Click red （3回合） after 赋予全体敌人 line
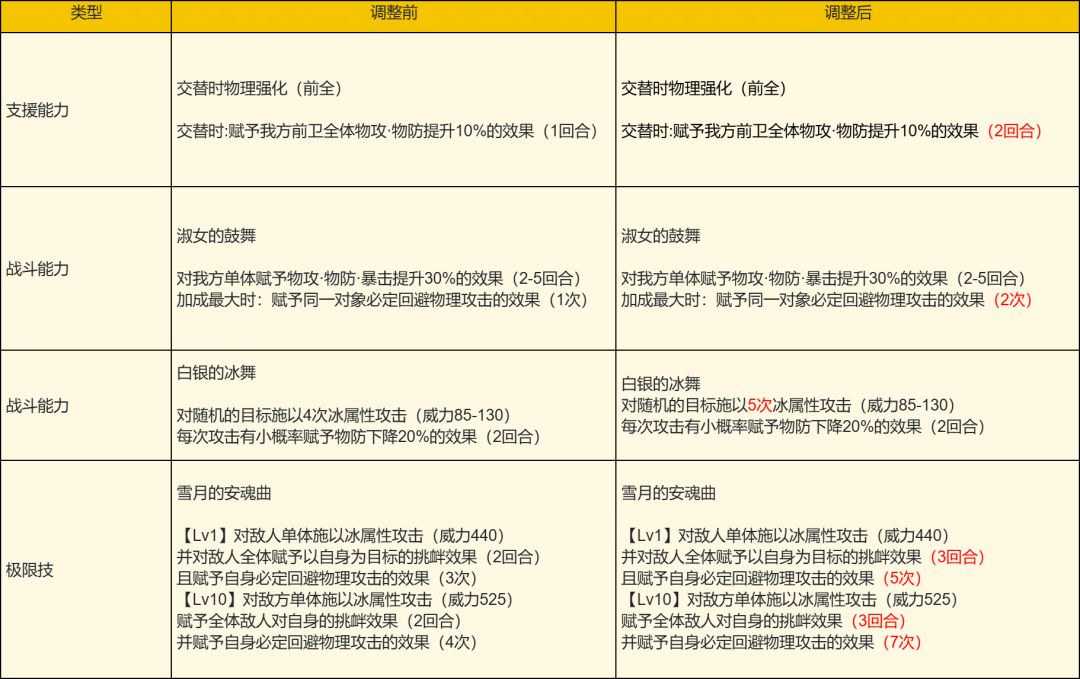The height and width of the screenshot is (679, 1080). (x=878, y=621)
